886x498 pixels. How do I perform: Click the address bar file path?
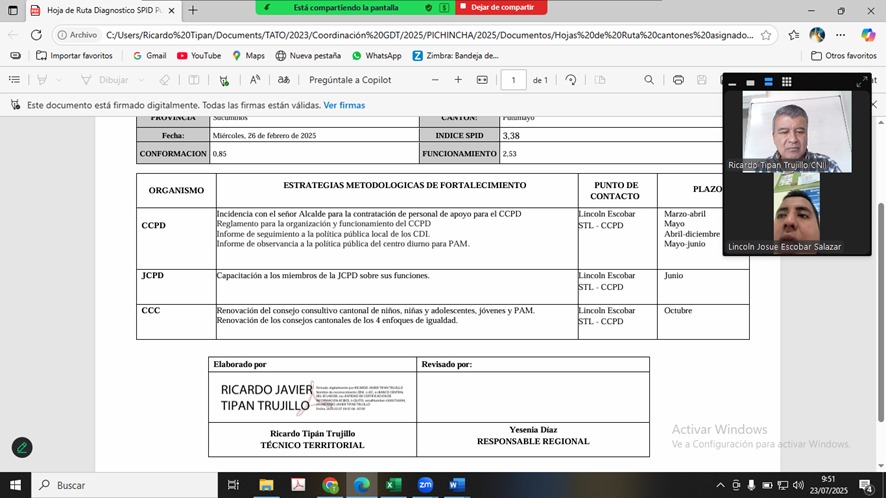429,35
